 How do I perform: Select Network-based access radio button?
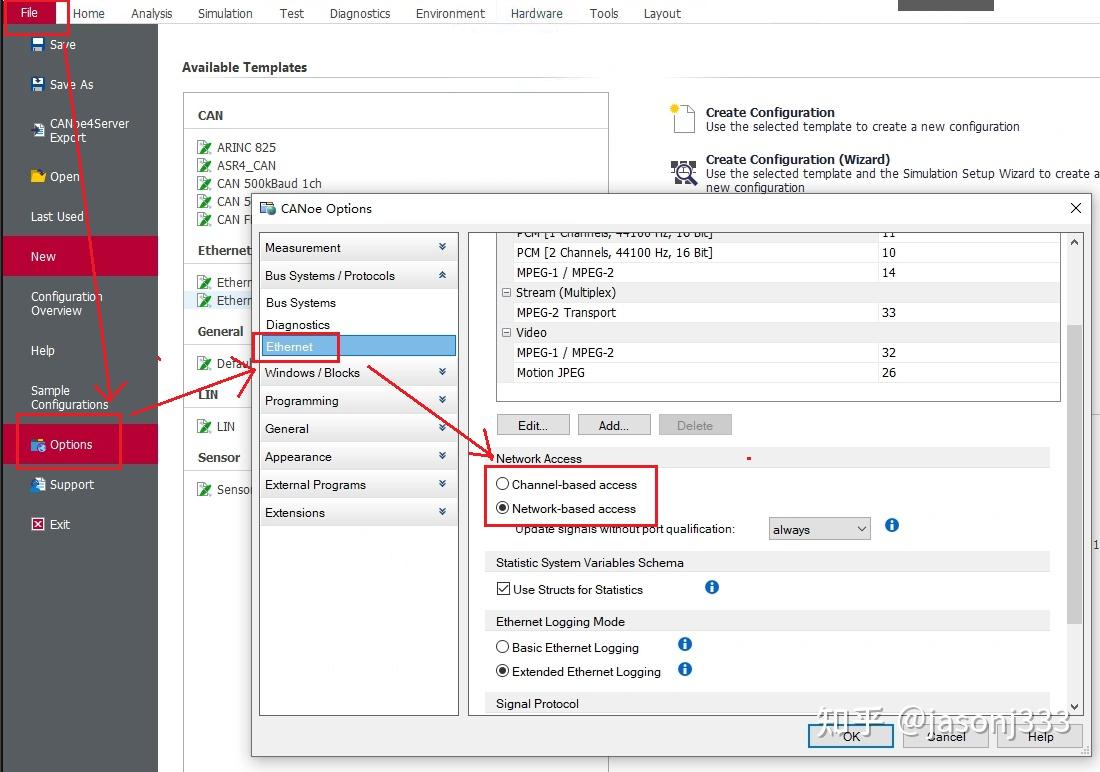pyautogui.click(x=502, y=507)
